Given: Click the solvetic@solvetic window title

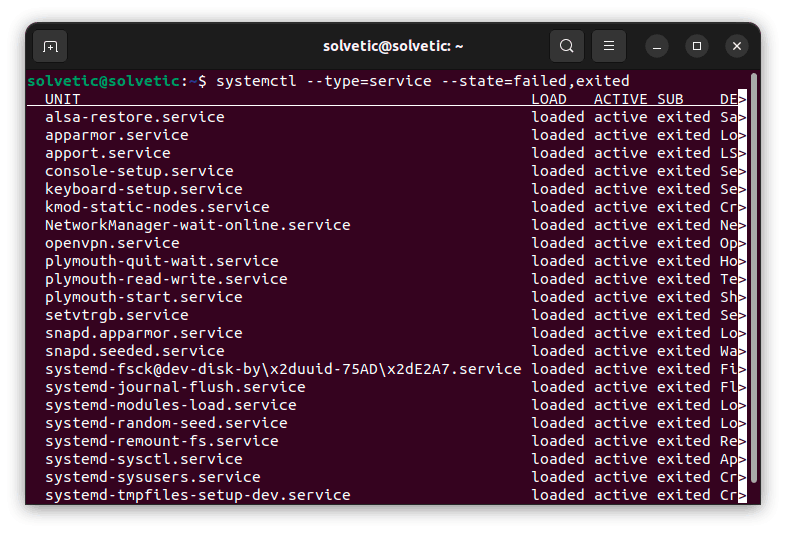Looking at the screenshot, I should pos(393,46).
